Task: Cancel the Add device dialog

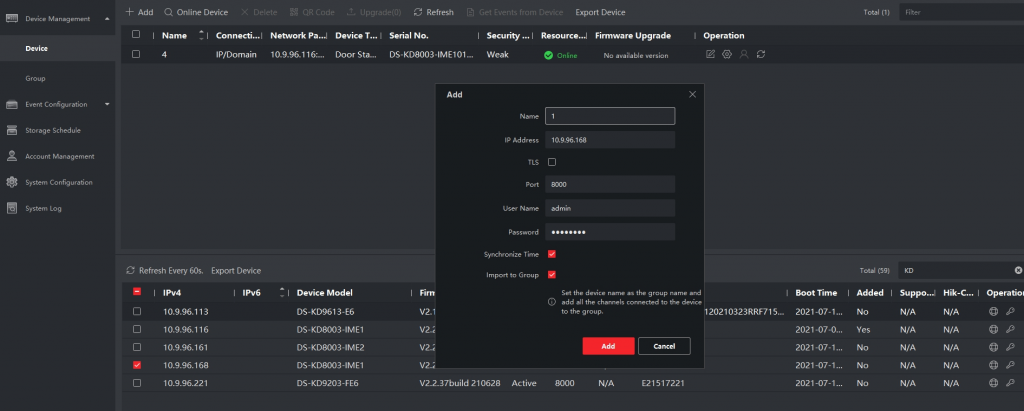Action: click(x=664, y=346)
